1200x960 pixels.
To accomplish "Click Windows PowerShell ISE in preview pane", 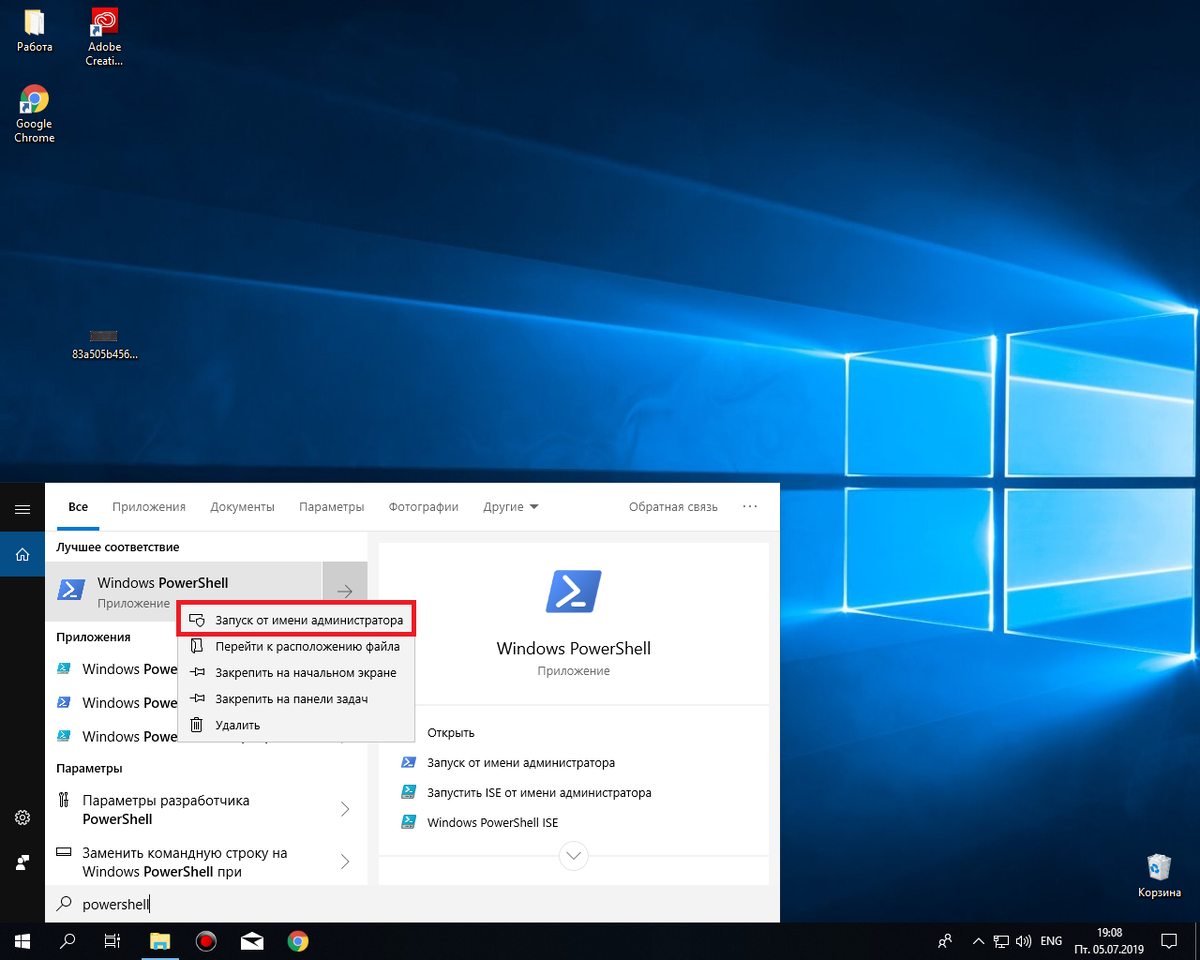I will tap(492, 823).
